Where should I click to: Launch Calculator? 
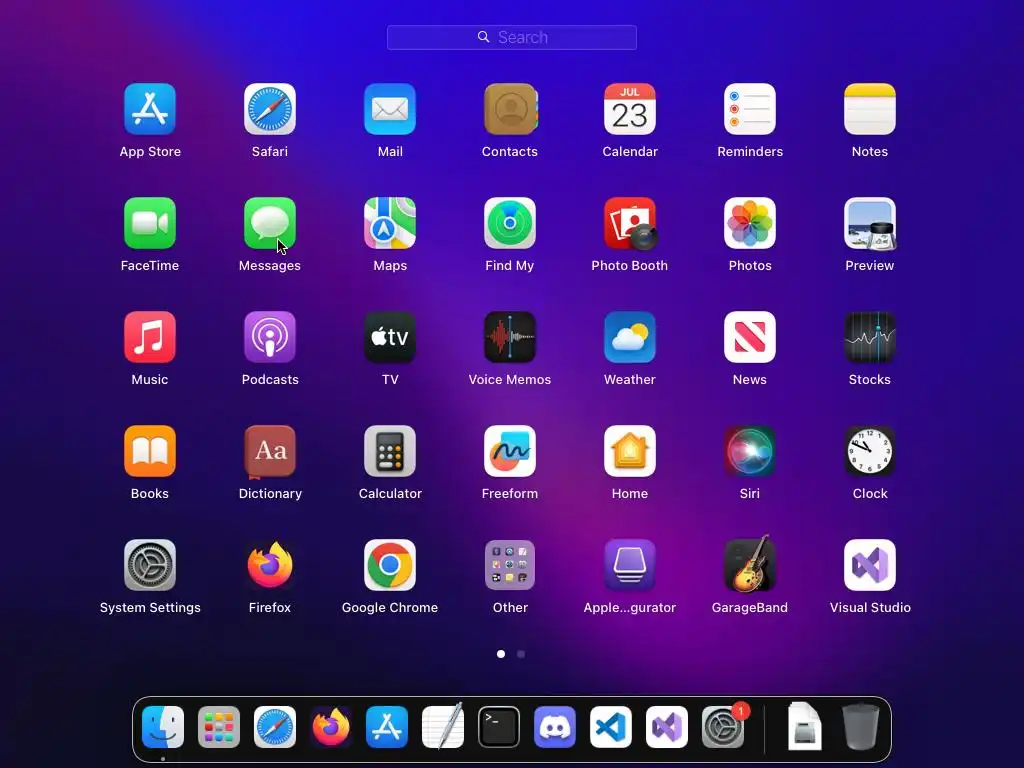coord(390,451)
